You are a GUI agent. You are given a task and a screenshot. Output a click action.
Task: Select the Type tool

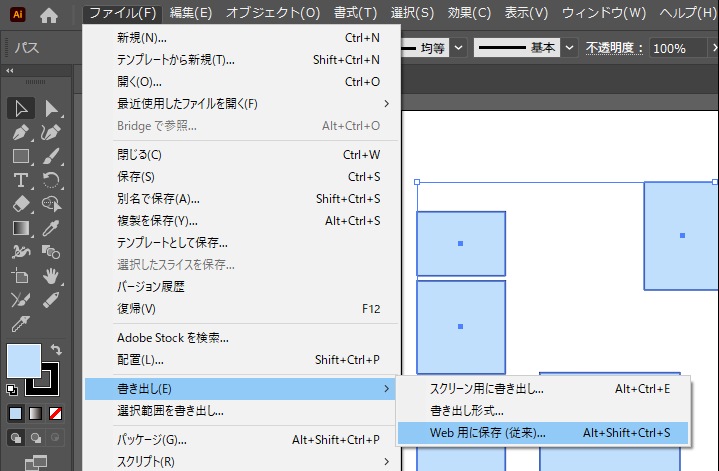(x=21, y=180)
